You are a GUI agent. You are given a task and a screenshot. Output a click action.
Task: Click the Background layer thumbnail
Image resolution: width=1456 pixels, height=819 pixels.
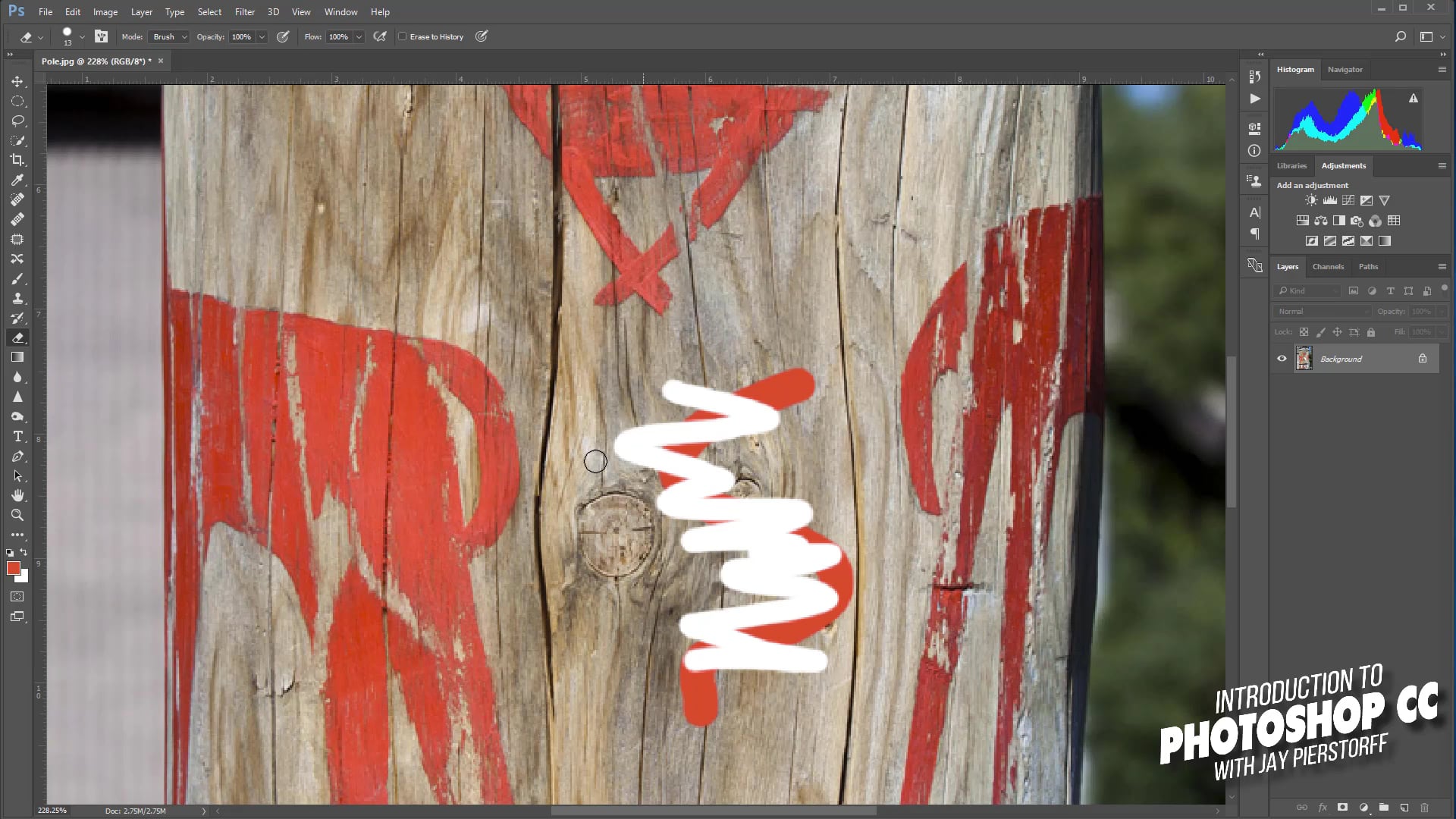point(1304,359)
